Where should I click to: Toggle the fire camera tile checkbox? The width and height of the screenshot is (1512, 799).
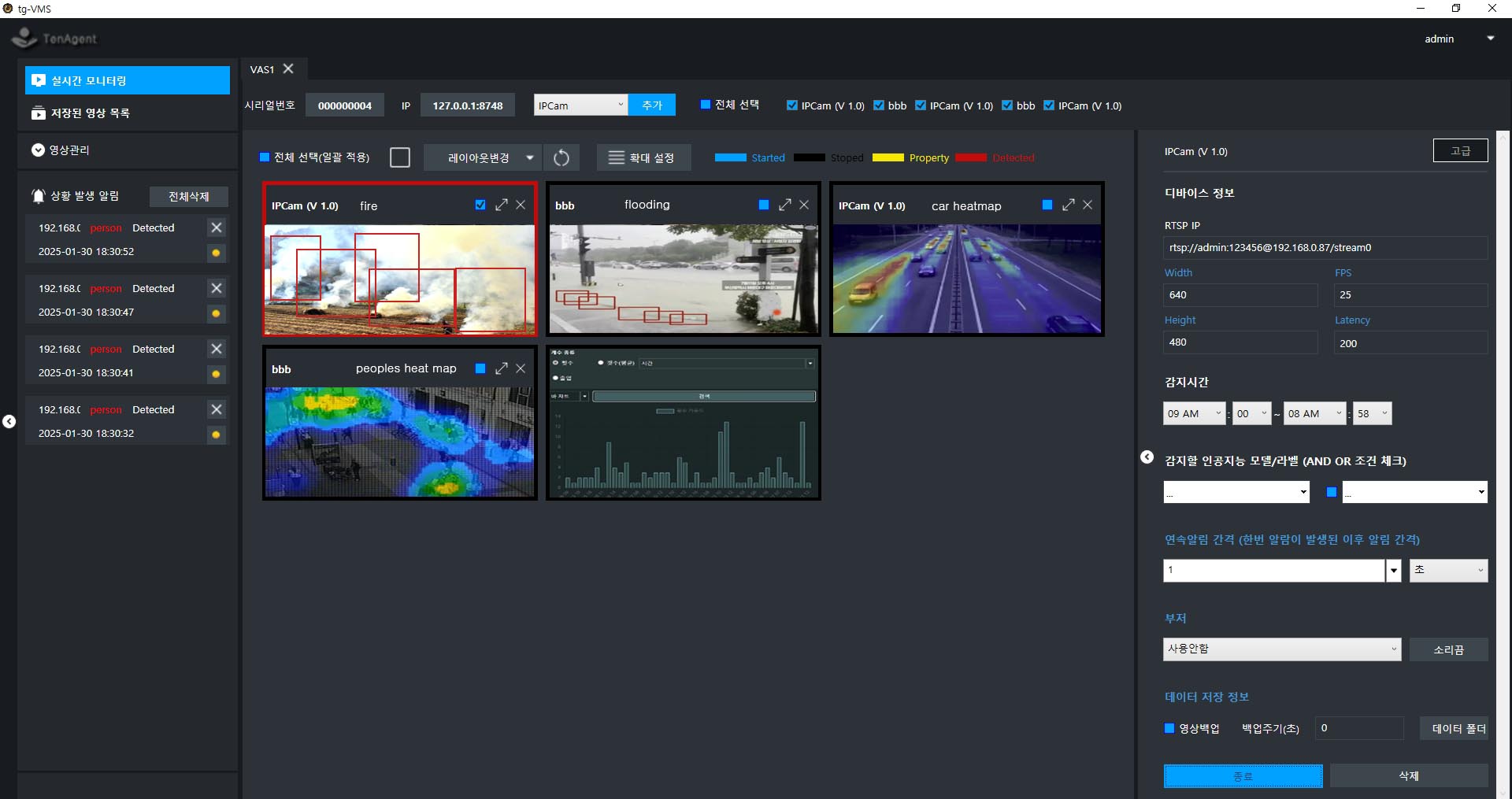point(480,205)
